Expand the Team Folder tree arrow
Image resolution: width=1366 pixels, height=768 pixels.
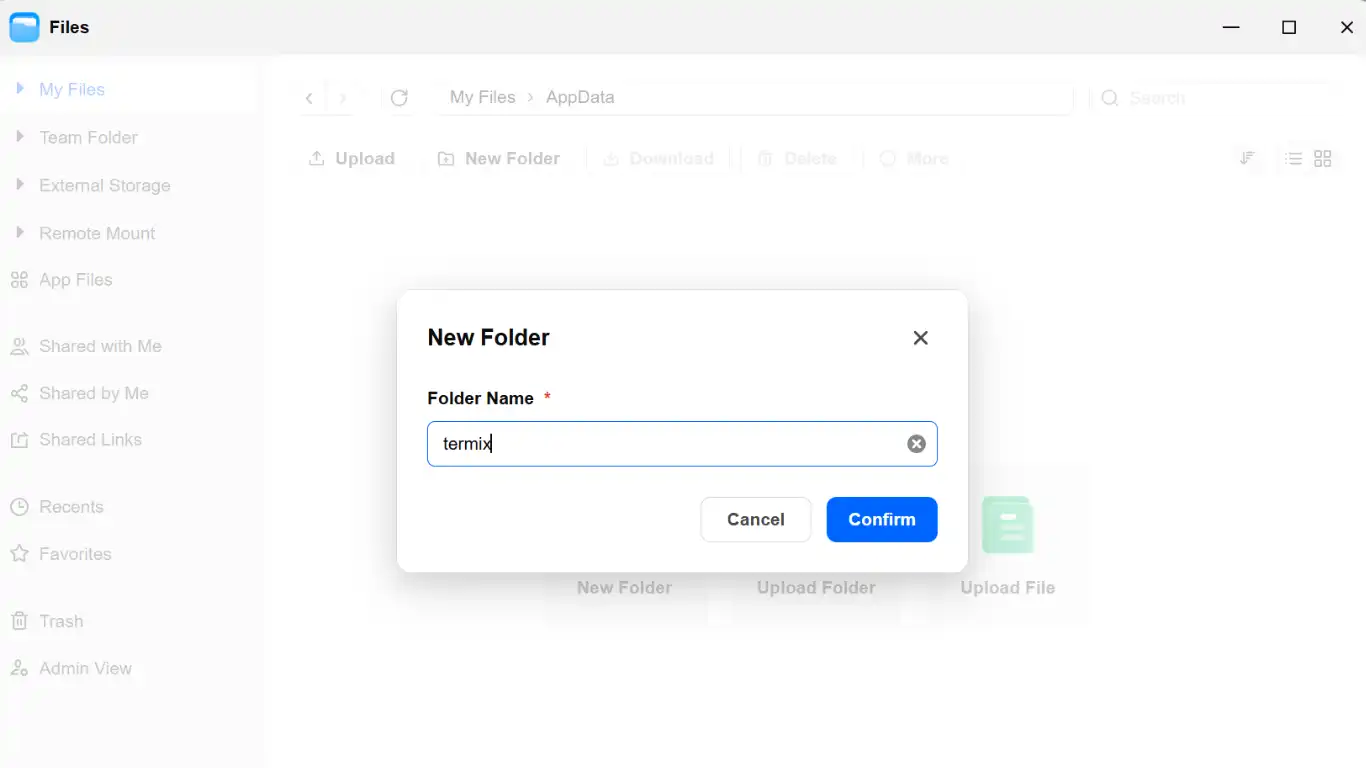19,137
